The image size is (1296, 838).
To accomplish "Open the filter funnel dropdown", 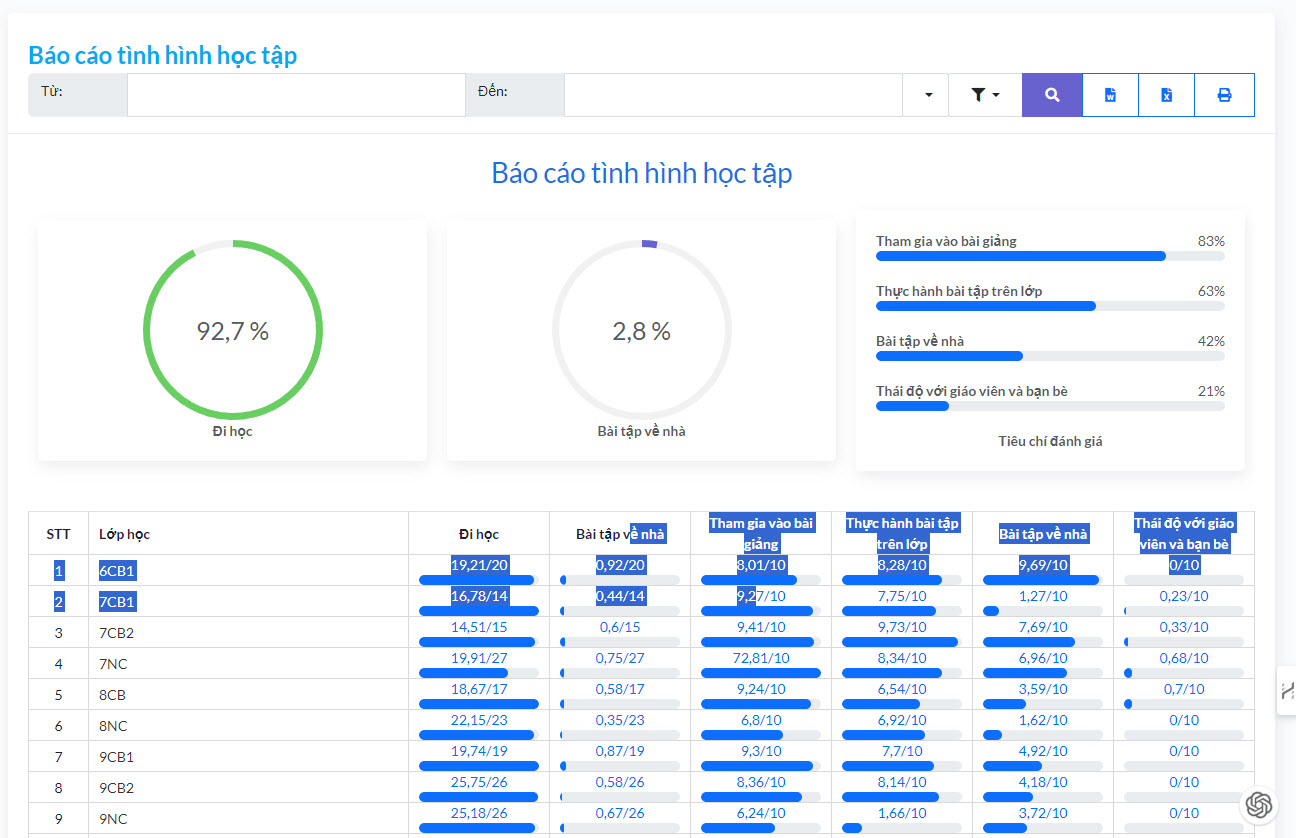I will (985, 95).
